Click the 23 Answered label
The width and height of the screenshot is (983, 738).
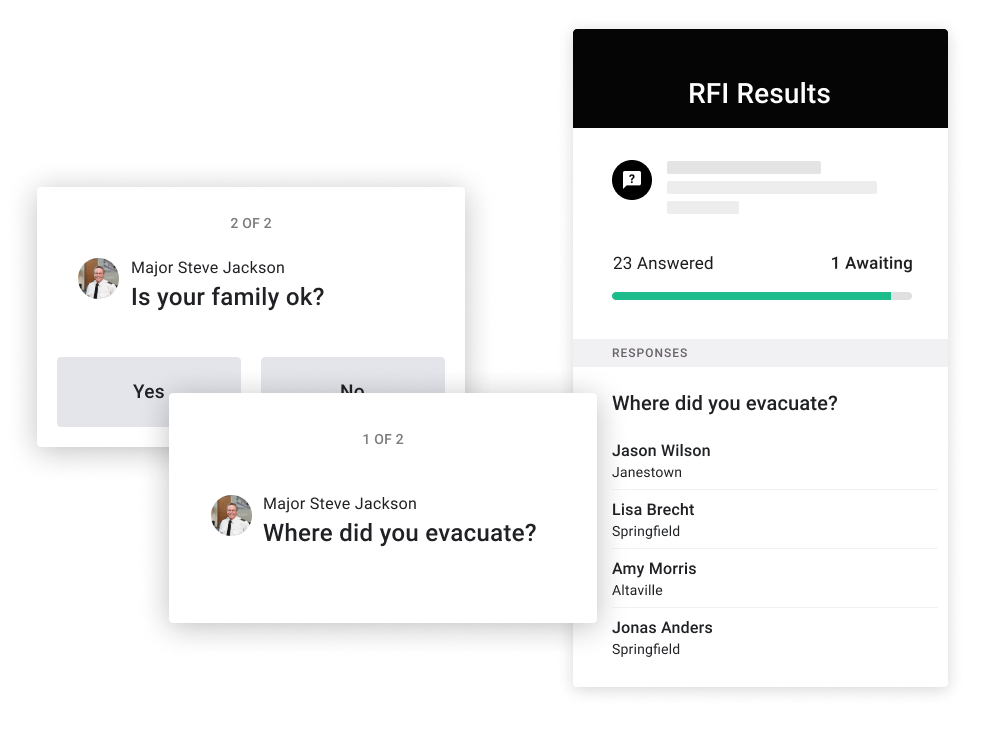click(x=663, y=263)
